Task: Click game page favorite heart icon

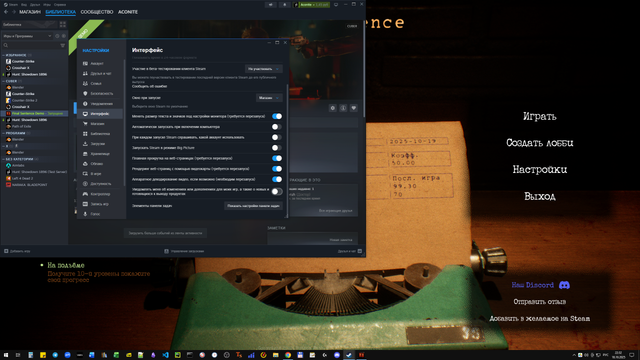Action: pyautogui.click(x=354, y=108)
